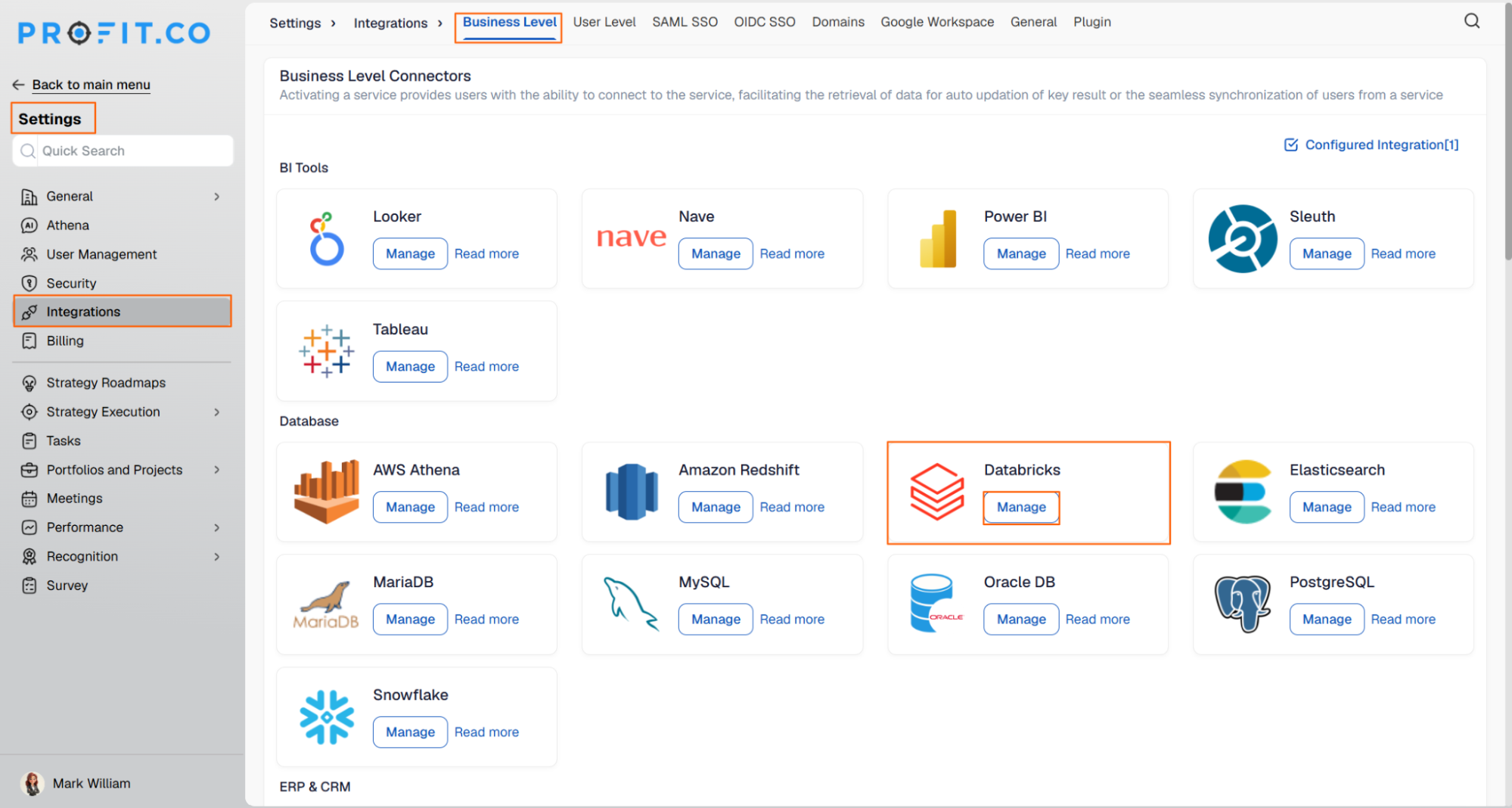Click the Oracle DB logo icon

[x=937, y=604]
